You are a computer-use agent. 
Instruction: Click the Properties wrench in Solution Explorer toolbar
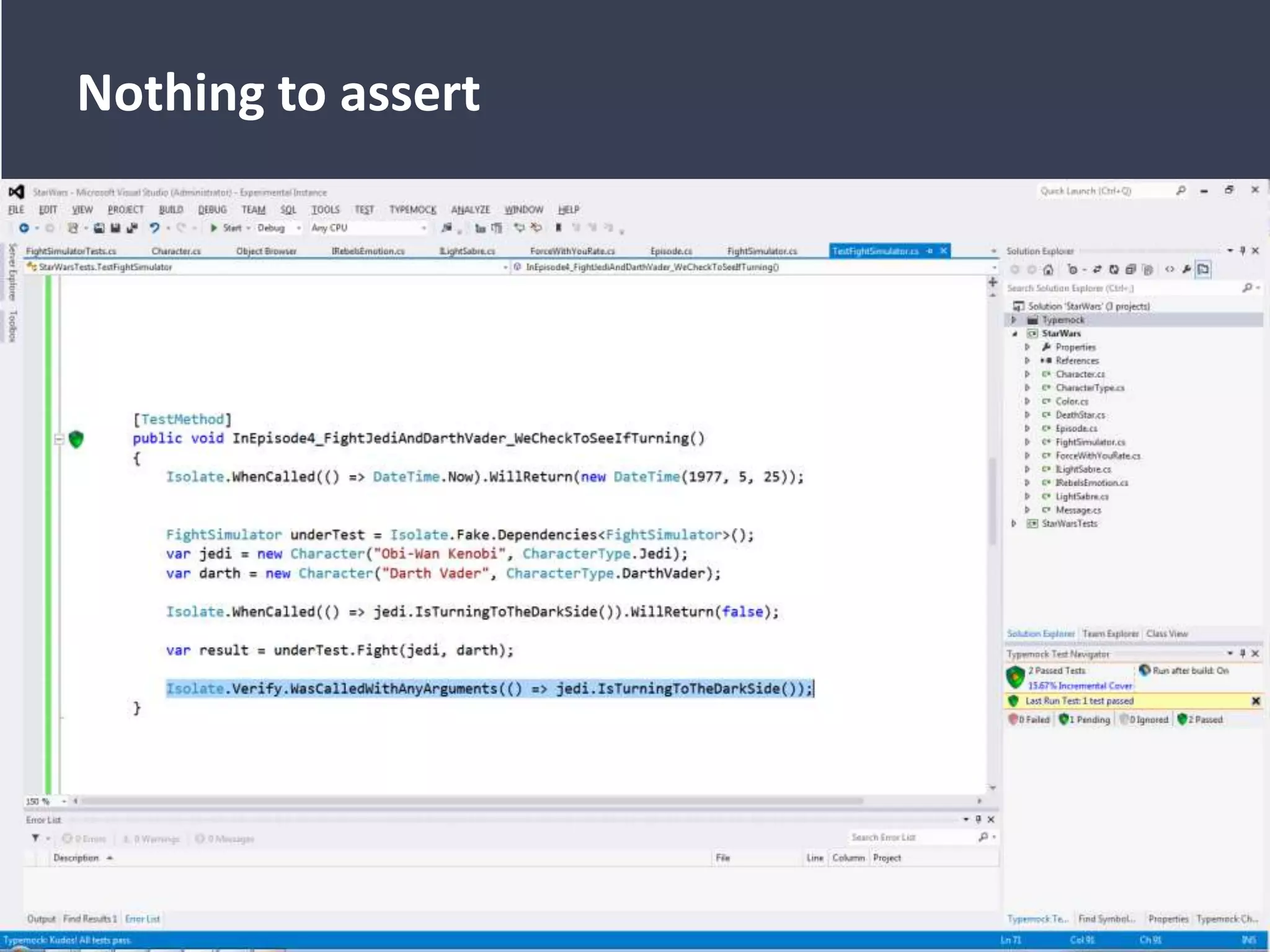pyautogui.click(x=1187, y=270)
